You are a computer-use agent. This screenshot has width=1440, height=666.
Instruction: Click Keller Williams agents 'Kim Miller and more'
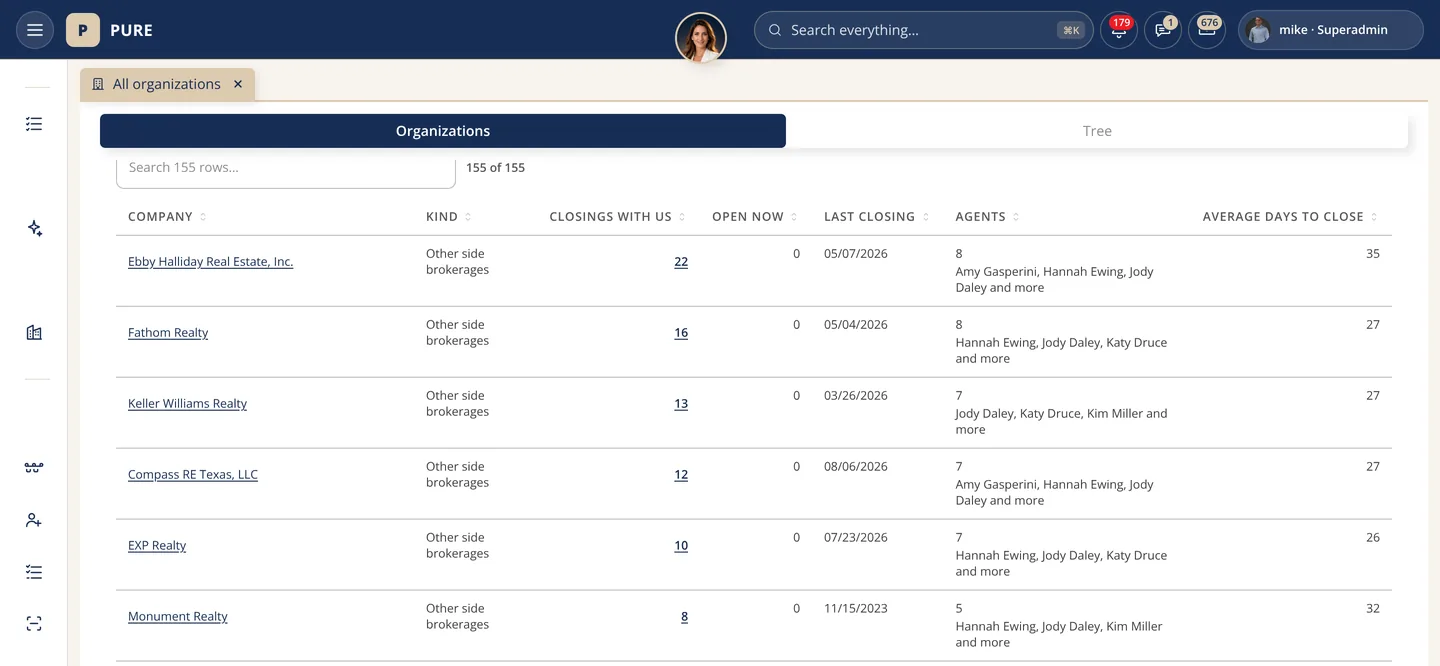1061,422
